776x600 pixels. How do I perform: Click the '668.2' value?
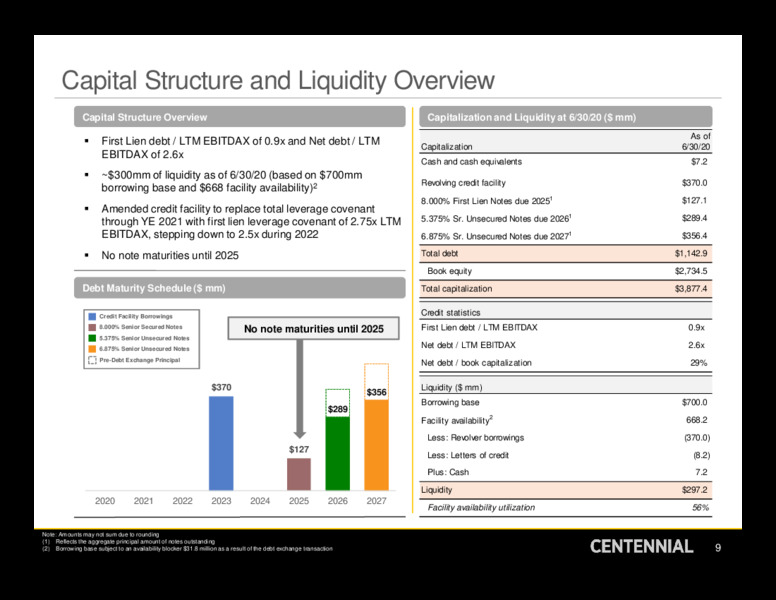click(x=697, y=420)
